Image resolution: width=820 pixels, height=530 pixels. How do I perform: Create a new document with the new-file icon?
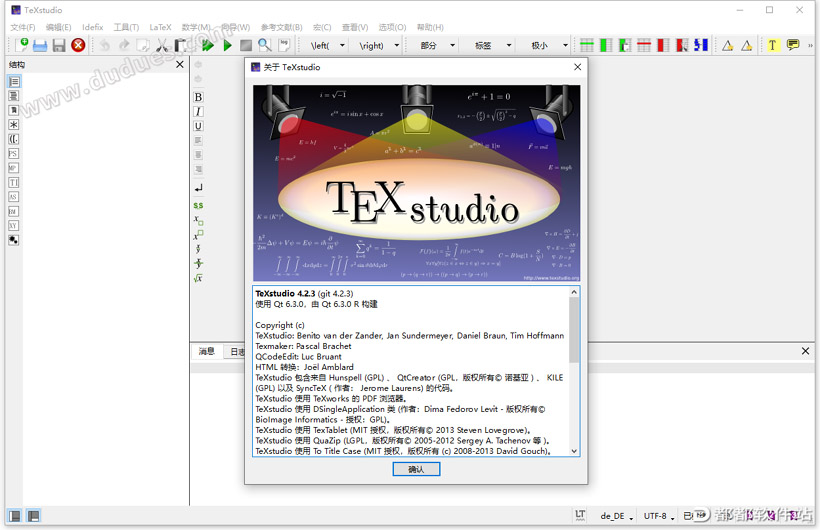pos(21,45)
